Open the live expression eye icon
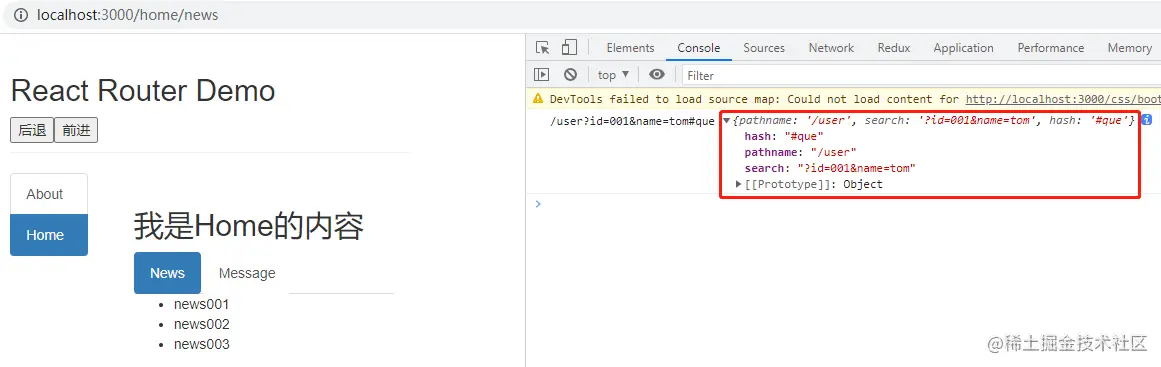Screen dimensions: 1161x367 tap(657, 75)
